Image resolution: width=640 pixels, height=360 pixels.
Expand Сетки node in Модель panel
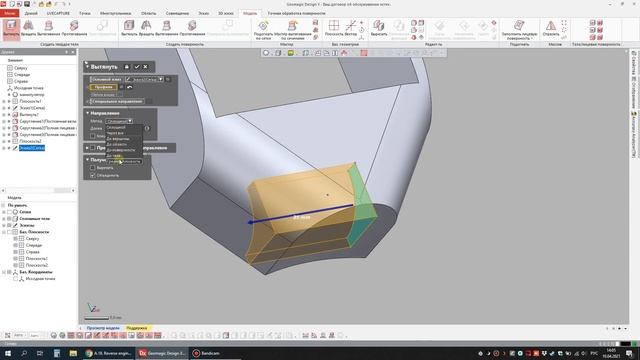(4, 212)
